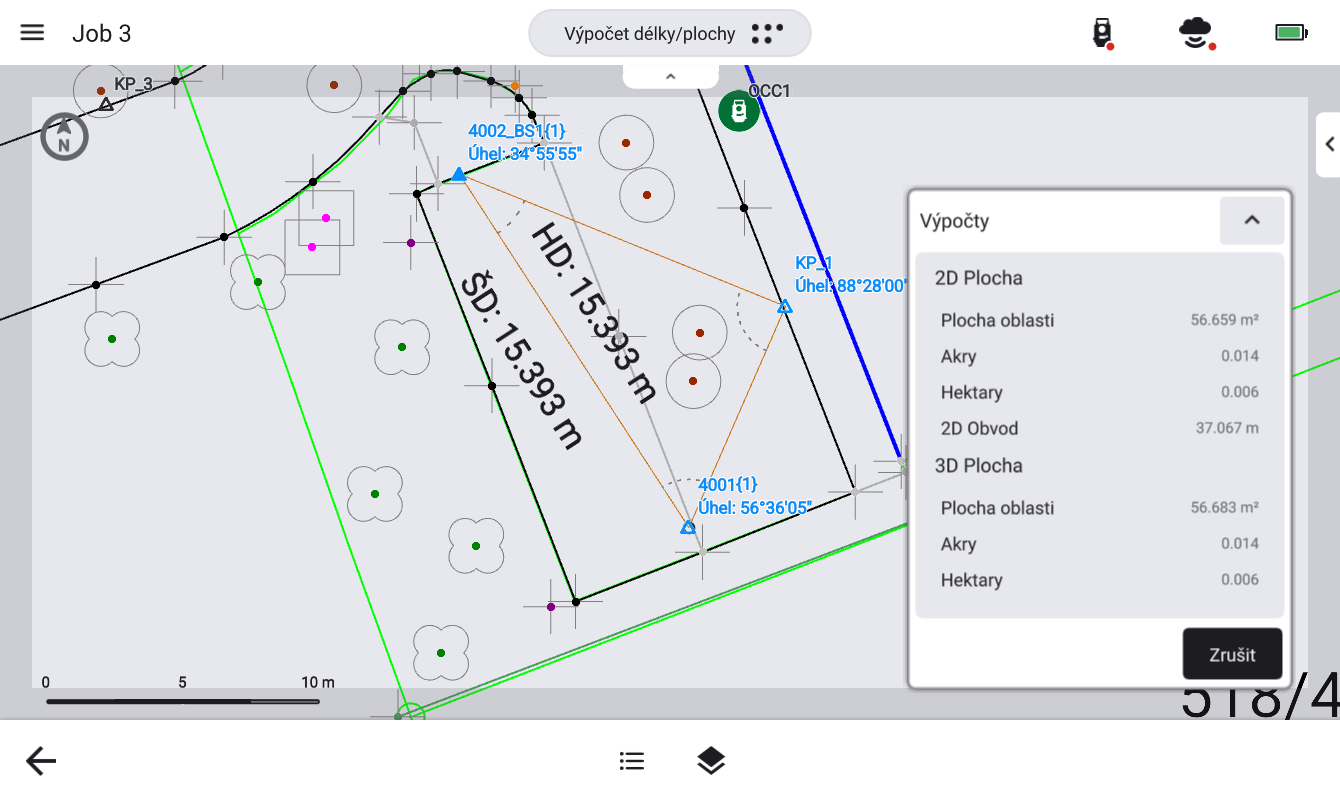Screen dimensions: 1340x800
Task: Select the 2D Plocha heading
Action: [979, 278]
